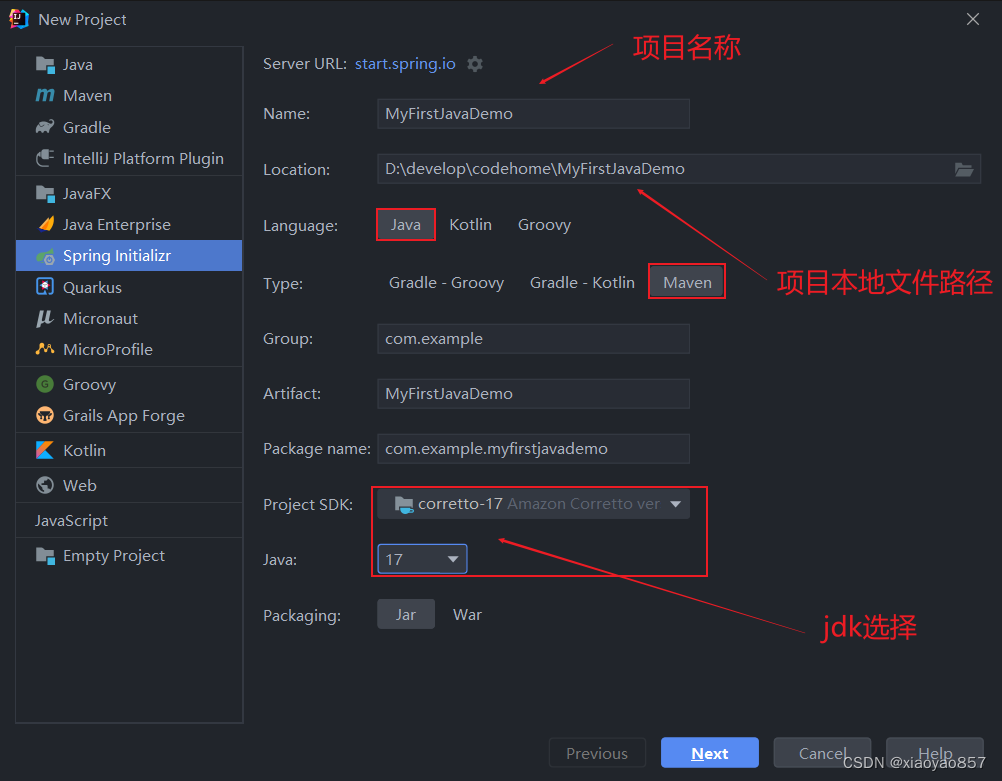Viewport: 1002px width, 781px height.
Task: Select Web project type entry
Action: (129, 485)
